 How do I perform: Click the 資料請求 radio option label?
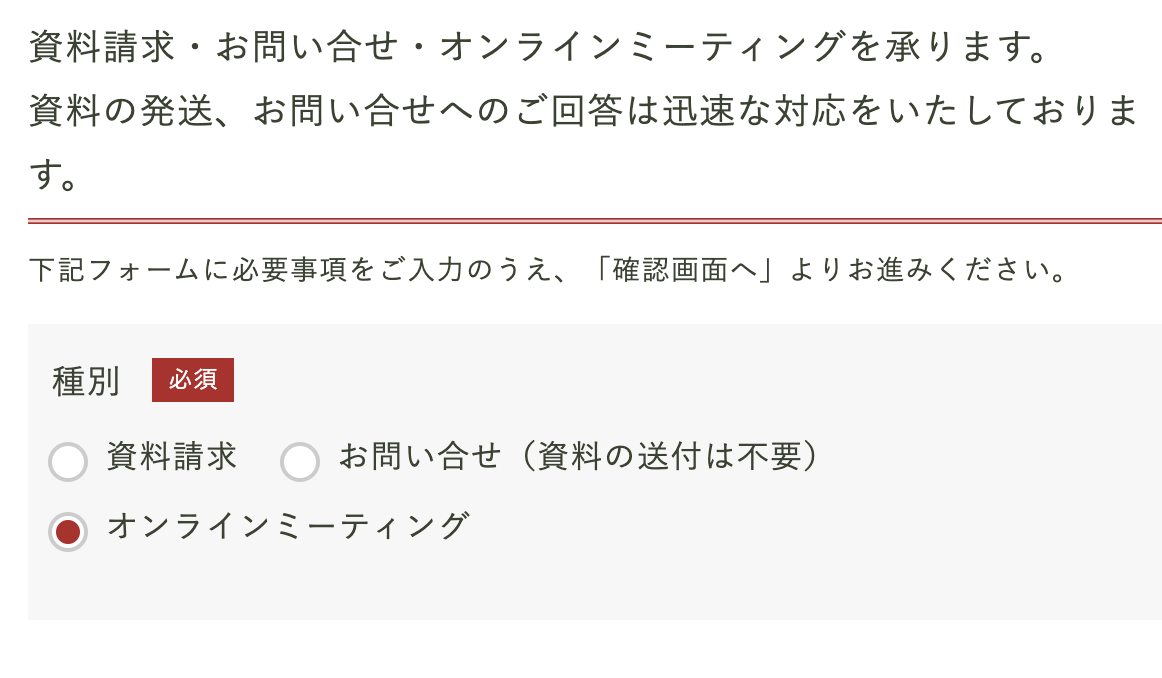171,457
